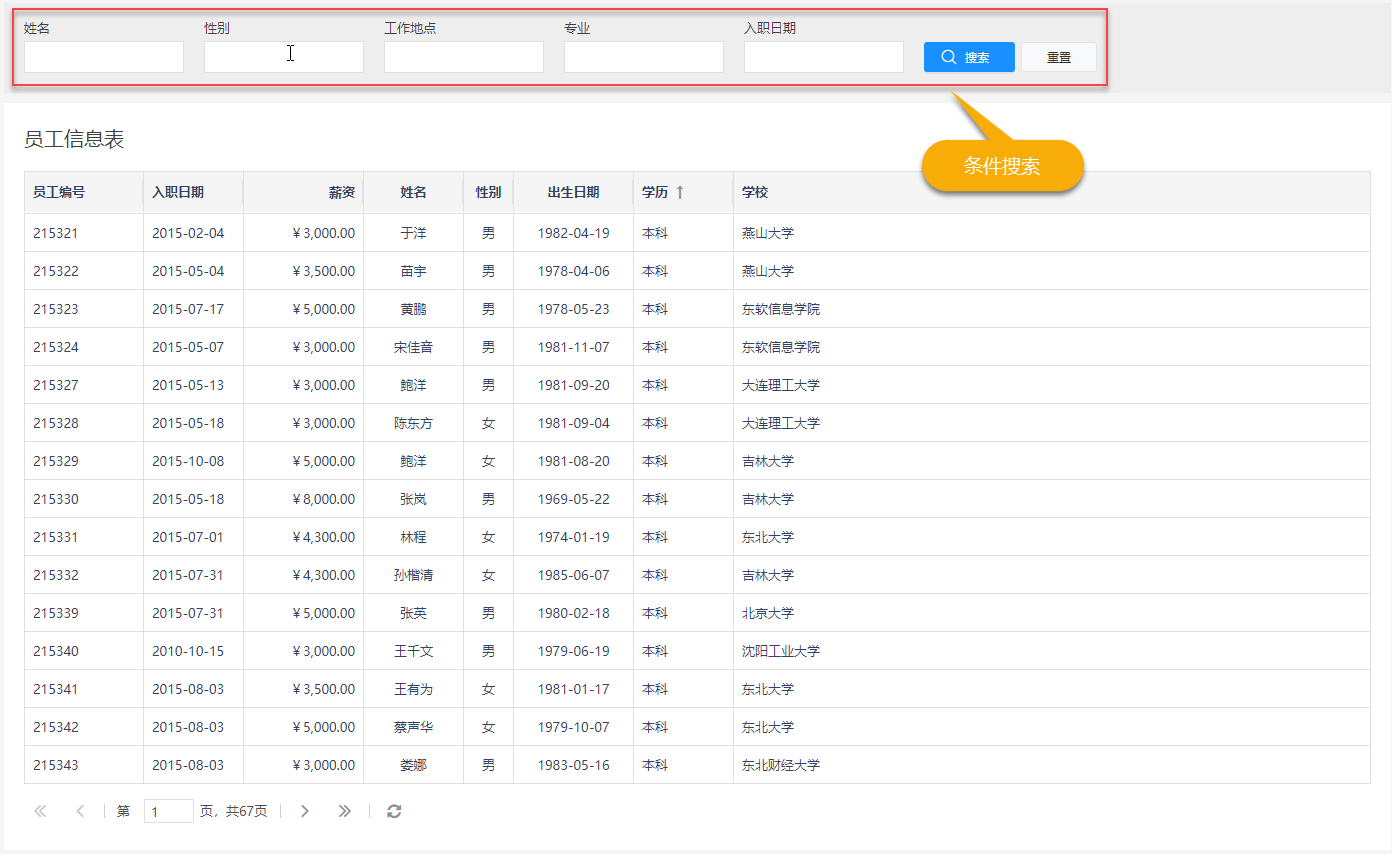The width and height of the screenshot is (1394, 854).
Task: Click the name 孙楷清
Action: click(x=413, y=575)
